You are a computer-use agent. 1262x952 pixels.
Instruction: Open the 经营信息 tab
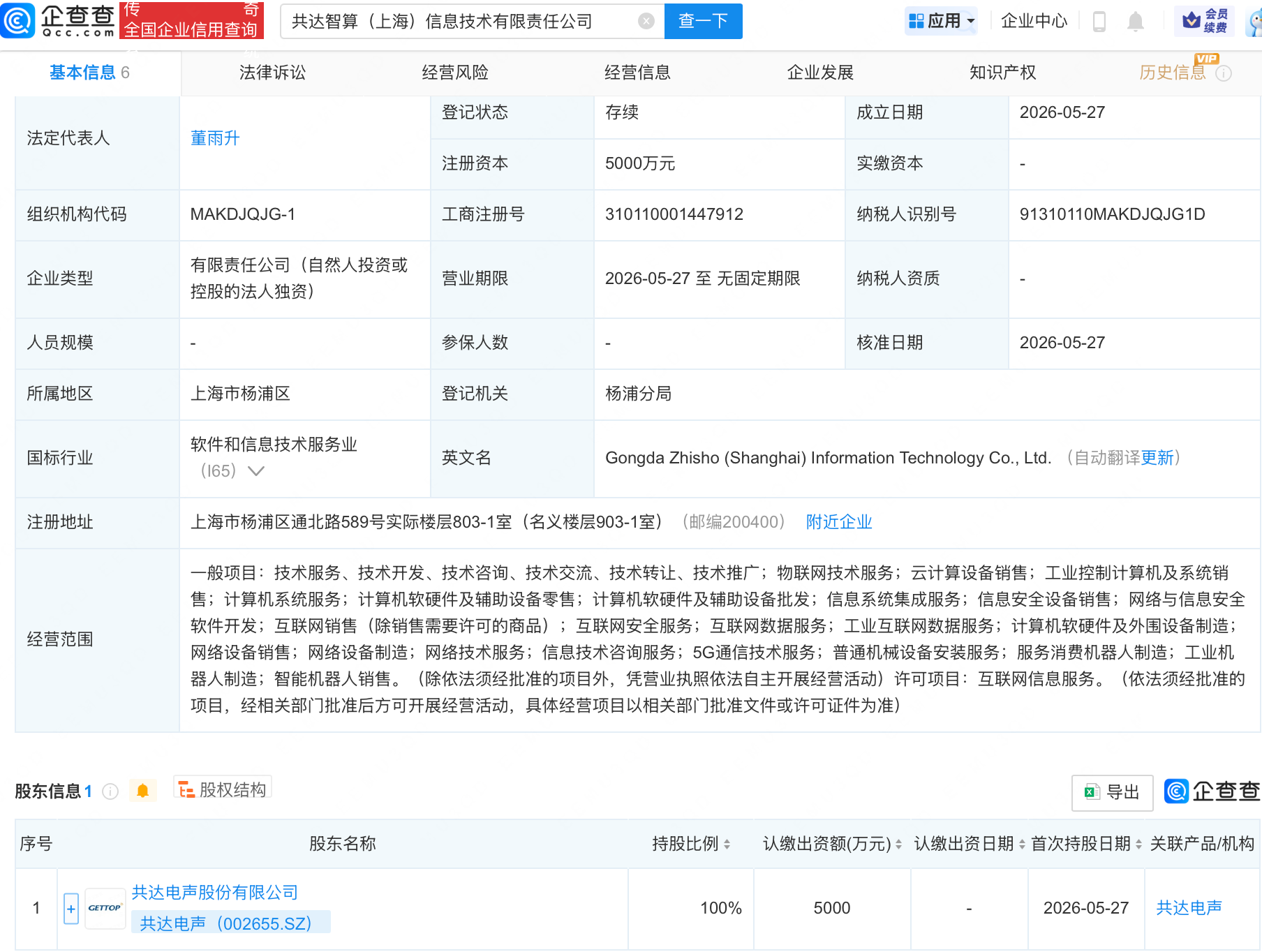[x=638, y=73]
